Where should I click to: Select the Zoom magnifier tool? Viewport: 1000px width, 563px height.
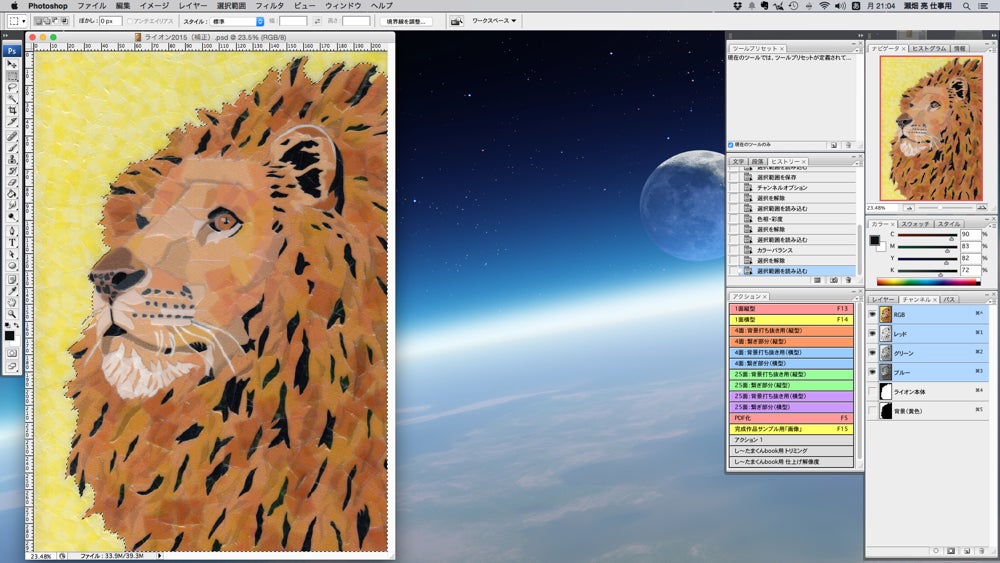[x=12, y=313]
